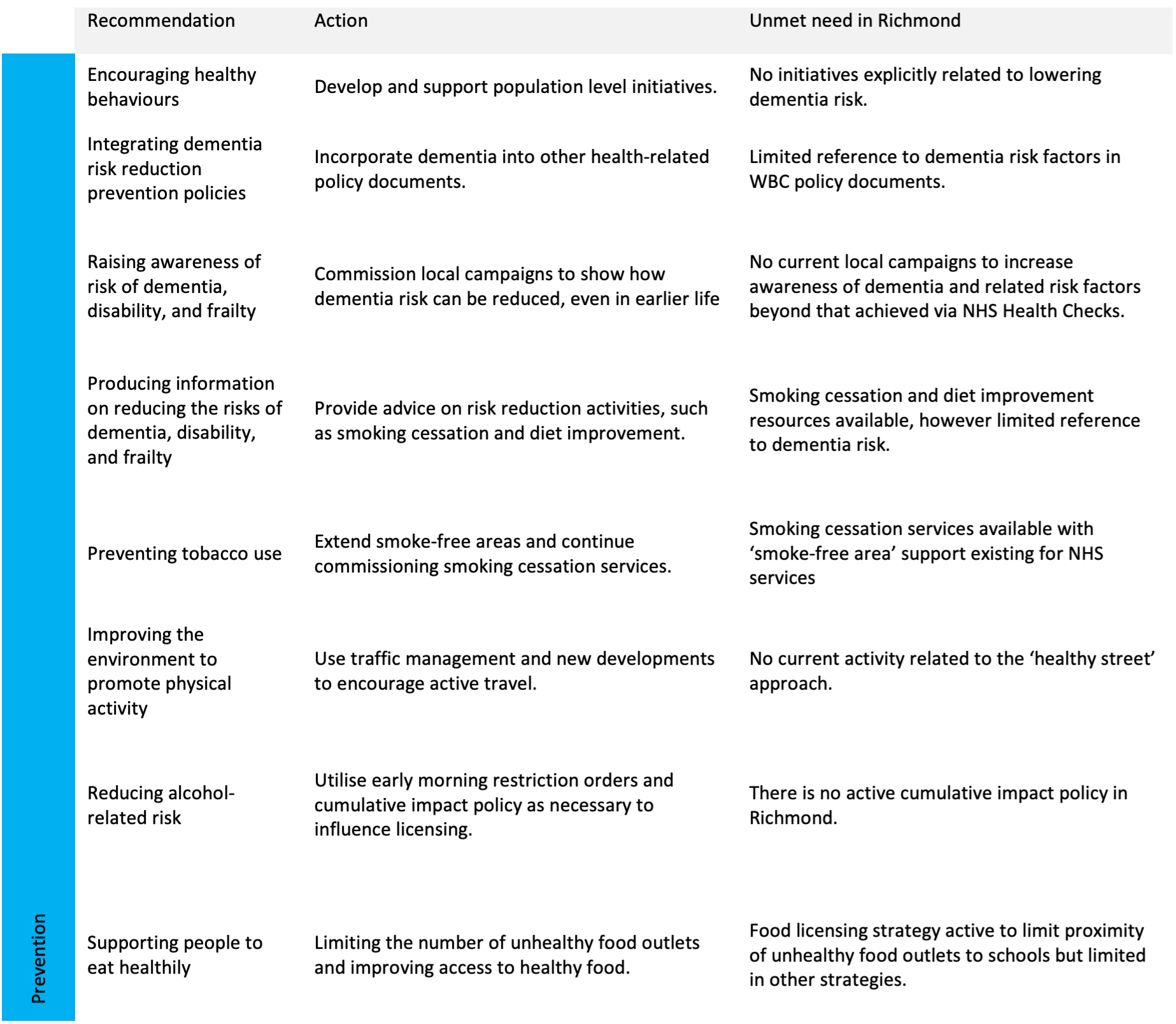Click 'No current activity related to the healthy street' cell
1176x1024 pixels.
click(x=952, y=671)
